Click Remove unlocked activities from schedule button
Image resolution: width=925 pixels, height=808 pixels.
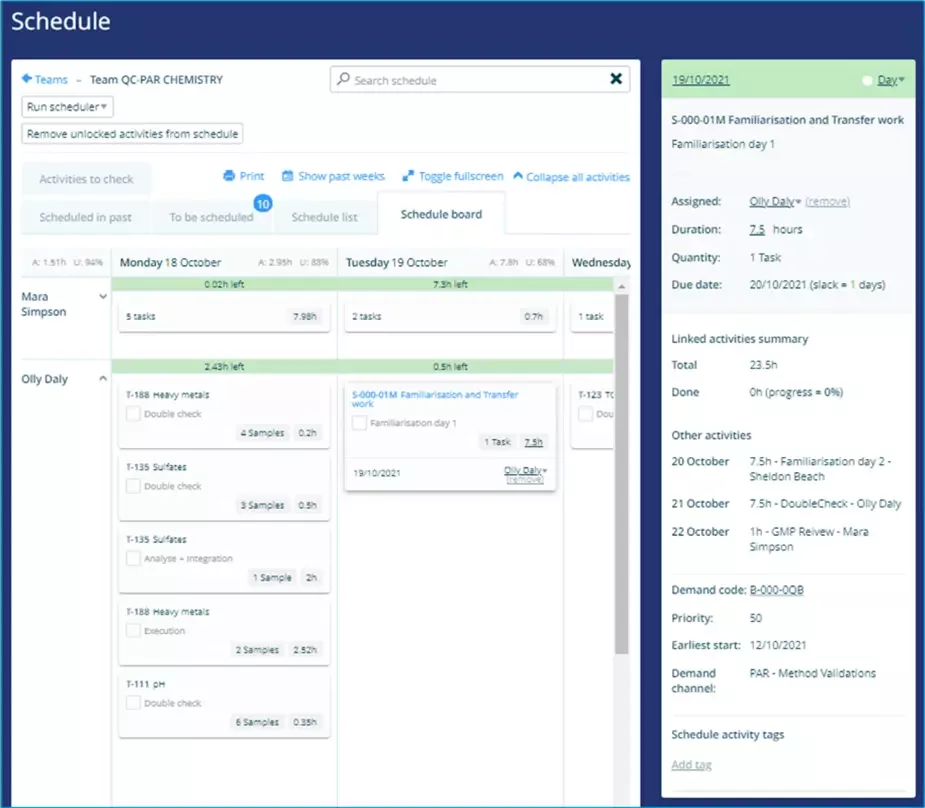click(x=132, y=134)
